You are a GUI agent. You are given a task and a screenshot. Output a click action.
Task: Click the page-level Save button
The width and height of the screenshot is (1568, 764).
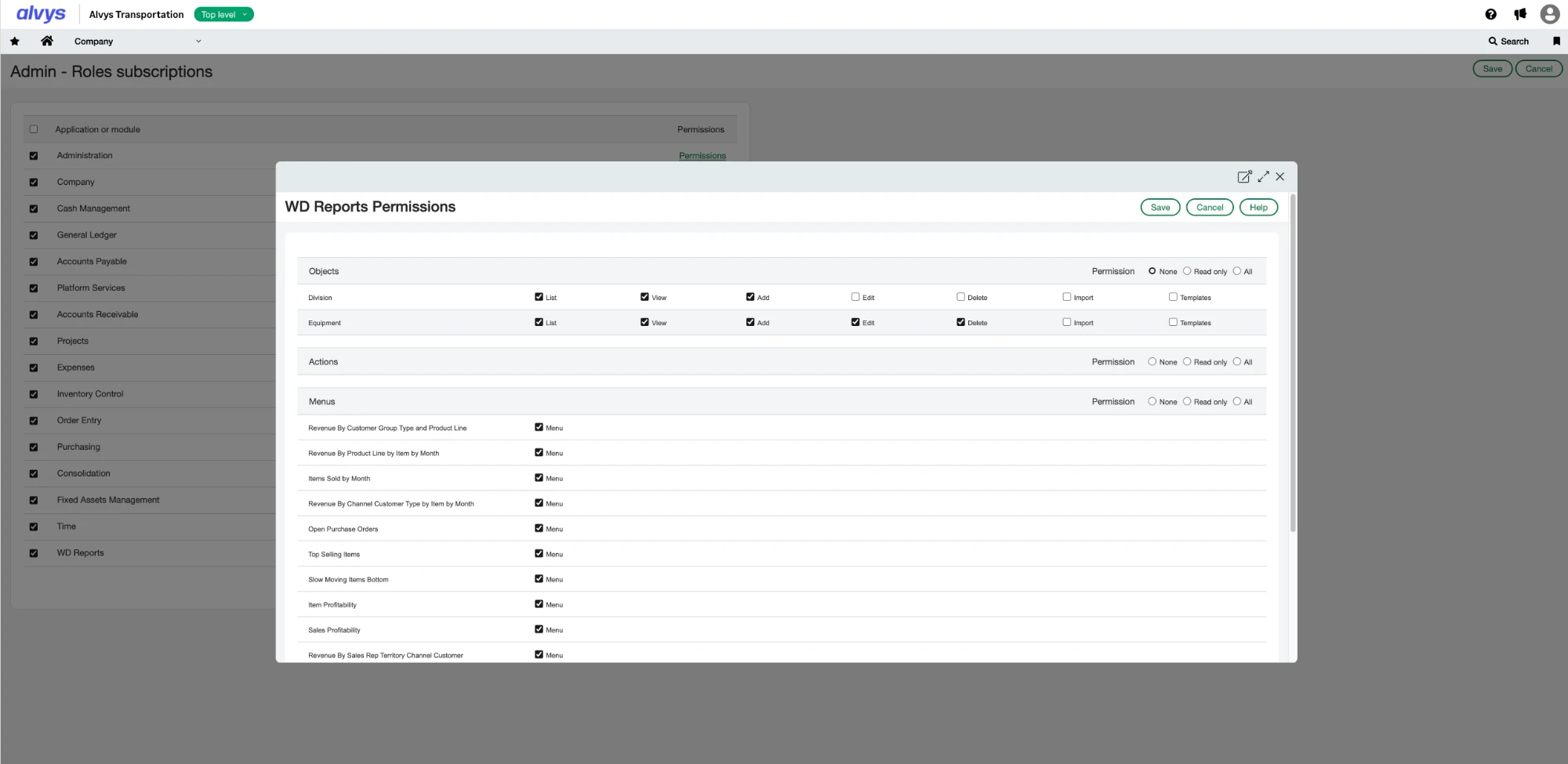pos(1493,69)
